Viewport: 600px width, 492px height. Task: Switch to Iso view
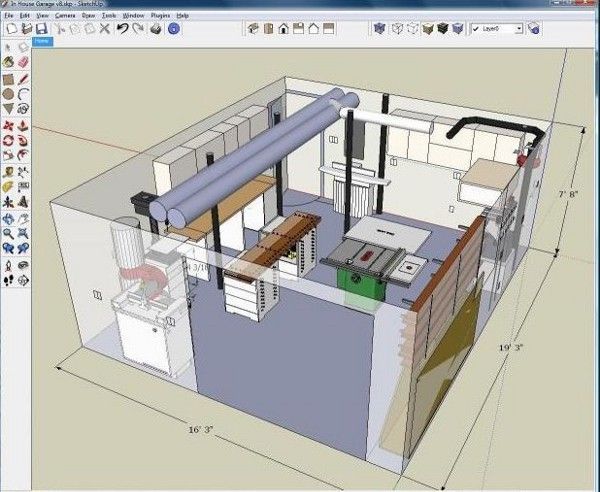[253, 29]
